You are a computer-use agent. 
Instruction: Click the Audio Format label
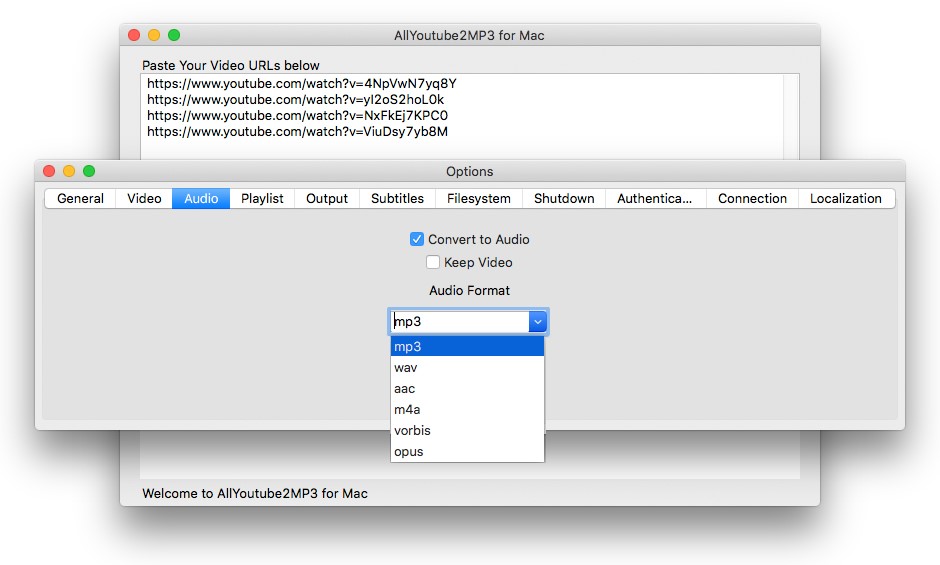[469, 290]
